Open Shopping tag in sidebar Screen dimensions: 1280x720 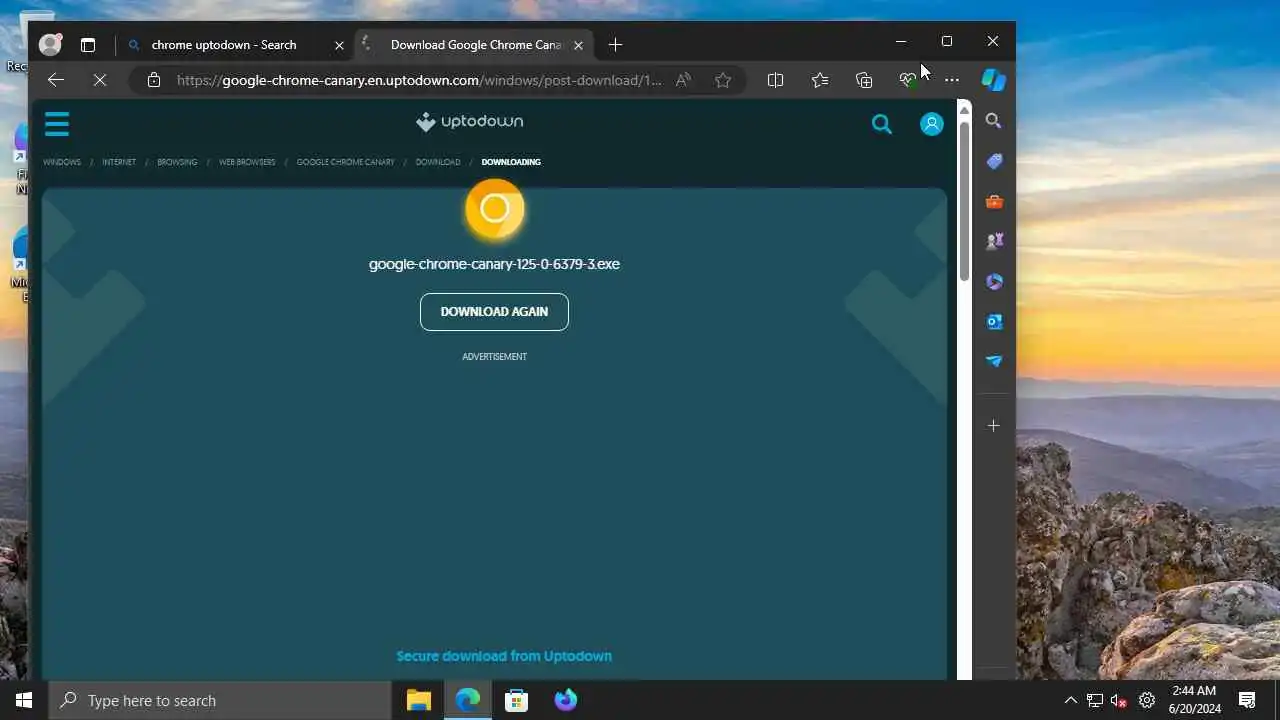point(993,161)
